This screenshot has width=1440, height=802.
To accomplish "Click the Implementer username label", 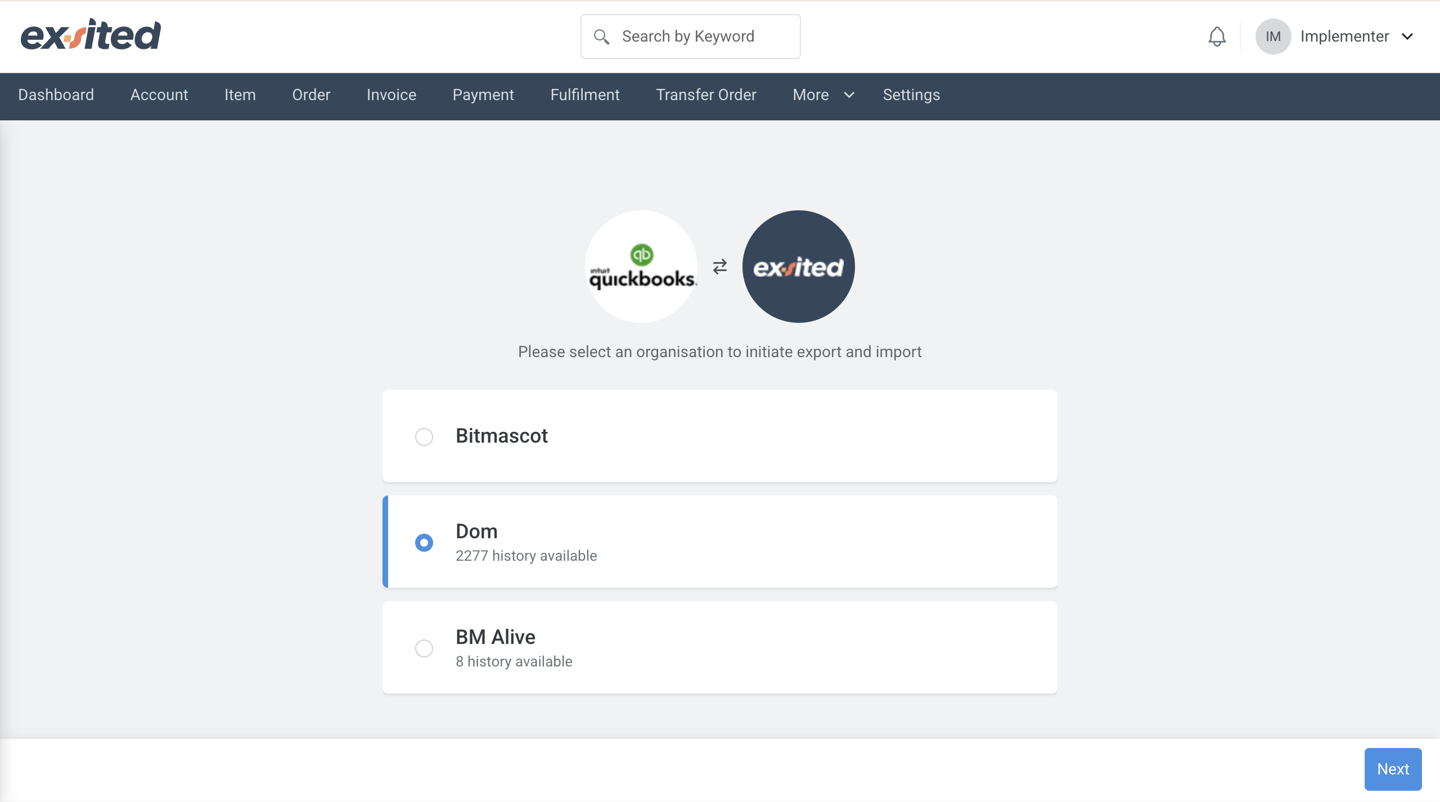I will tap(1344, 37).
